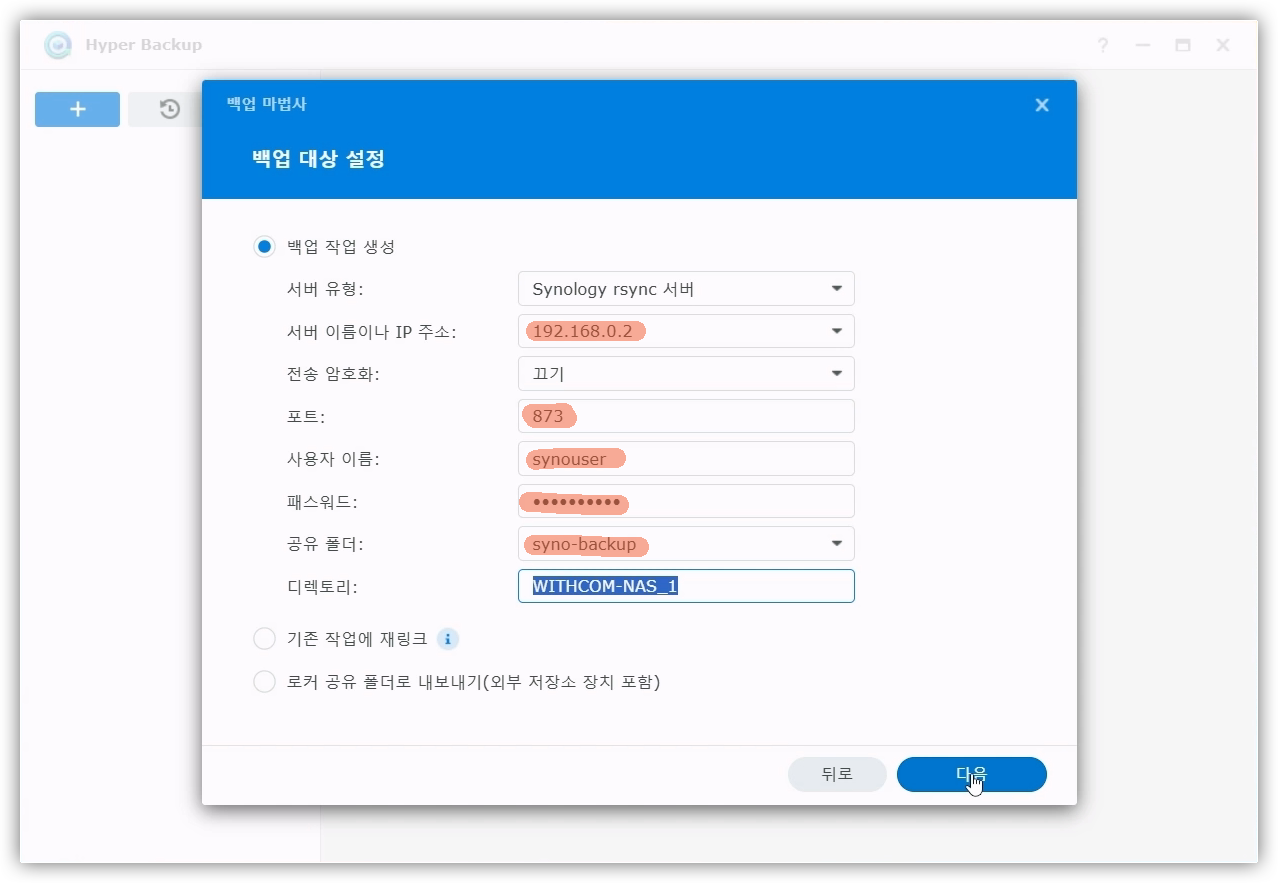Choose 로커 공유 폴더로 내보내기 radio option
The height and width of the screenshot is (883, 1278).
pyautogui.click(x=264, y=682)
